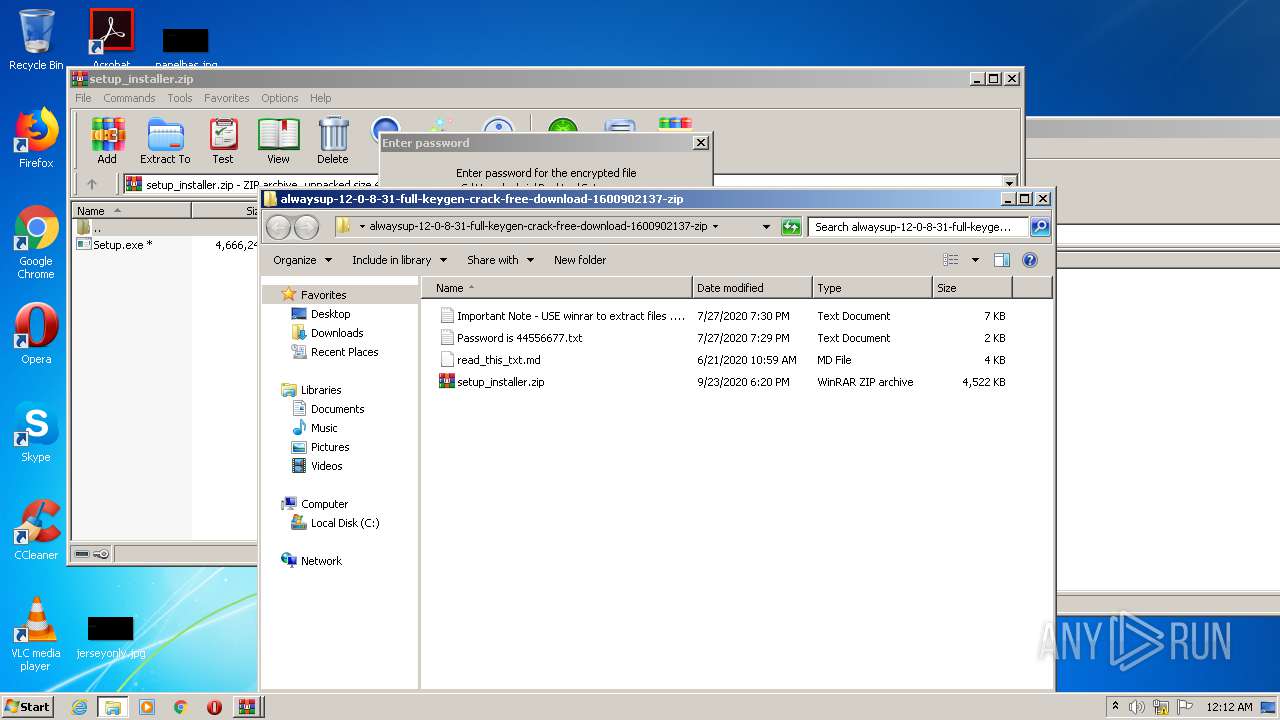Click the WinRAR Add toolbar icon
Viewport: 1280px width, 720px height.
107,140
